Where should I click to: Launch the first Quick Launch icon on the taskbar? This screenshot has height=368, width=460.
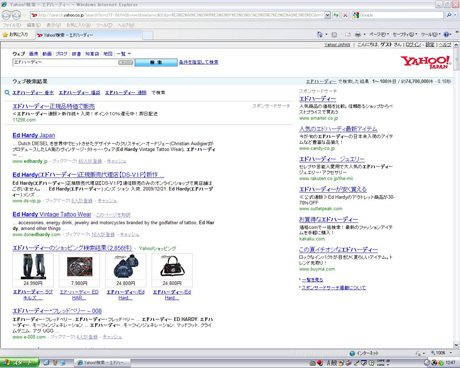[x=46, y=363]
